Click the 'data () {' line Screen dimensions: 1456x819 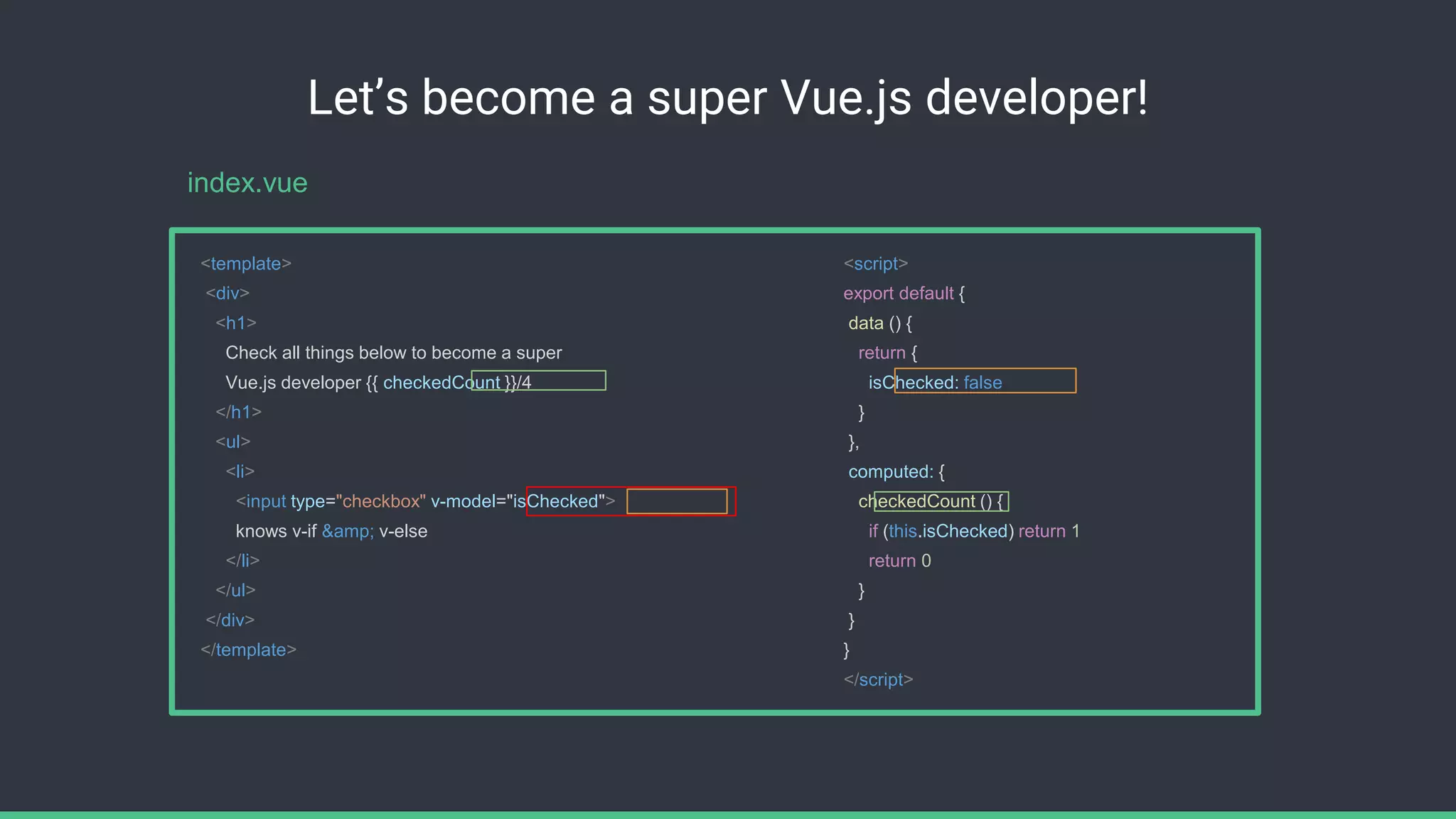point(880,323)
